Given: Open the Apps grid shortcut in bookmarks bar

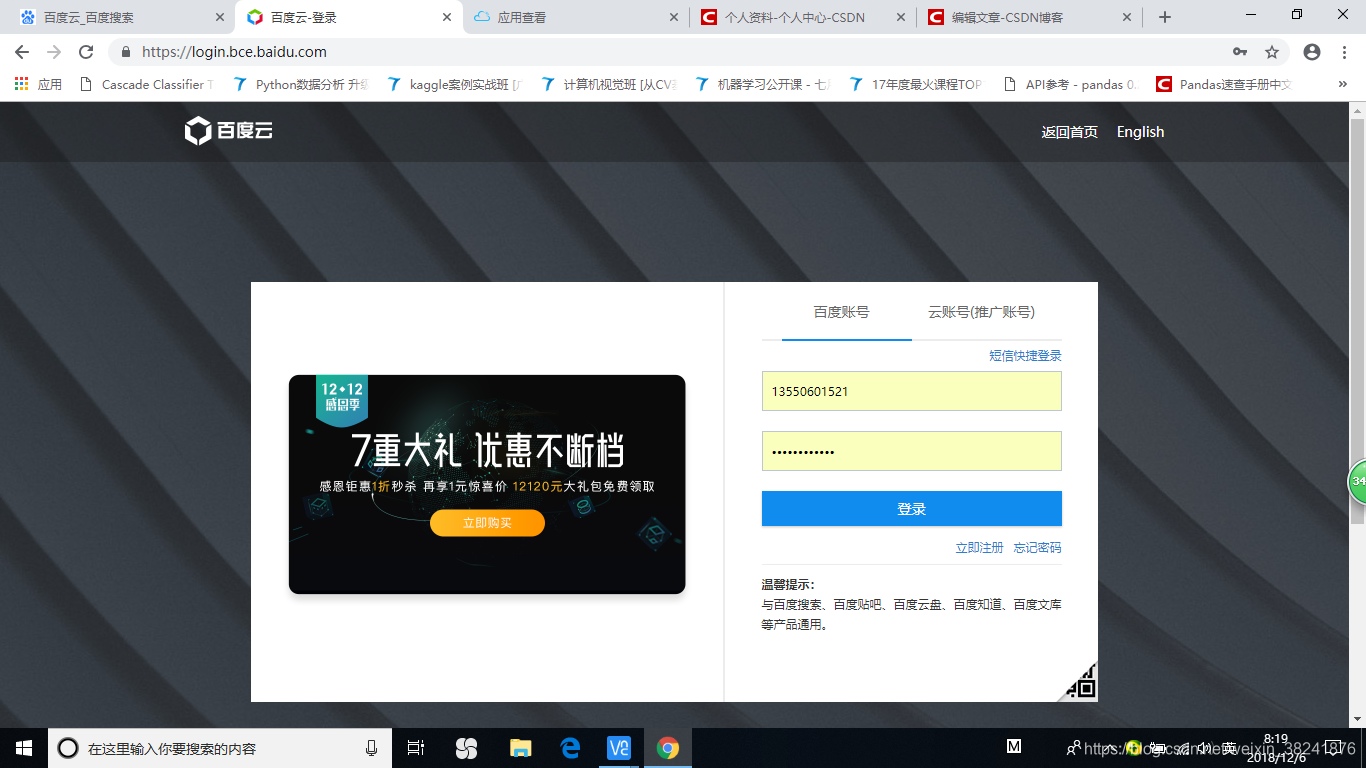Looking at the screenshot, I should point(38,85).
